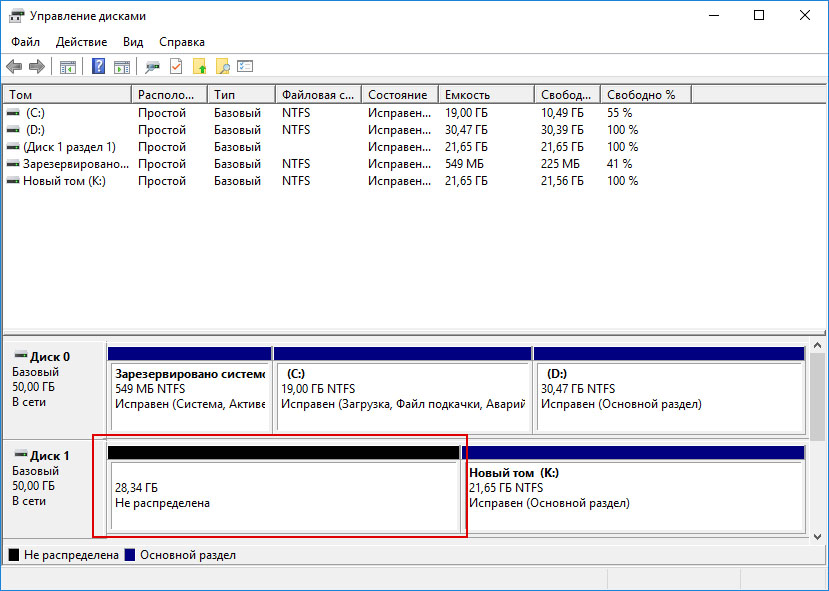Open the Вид menu

point(133,42)
